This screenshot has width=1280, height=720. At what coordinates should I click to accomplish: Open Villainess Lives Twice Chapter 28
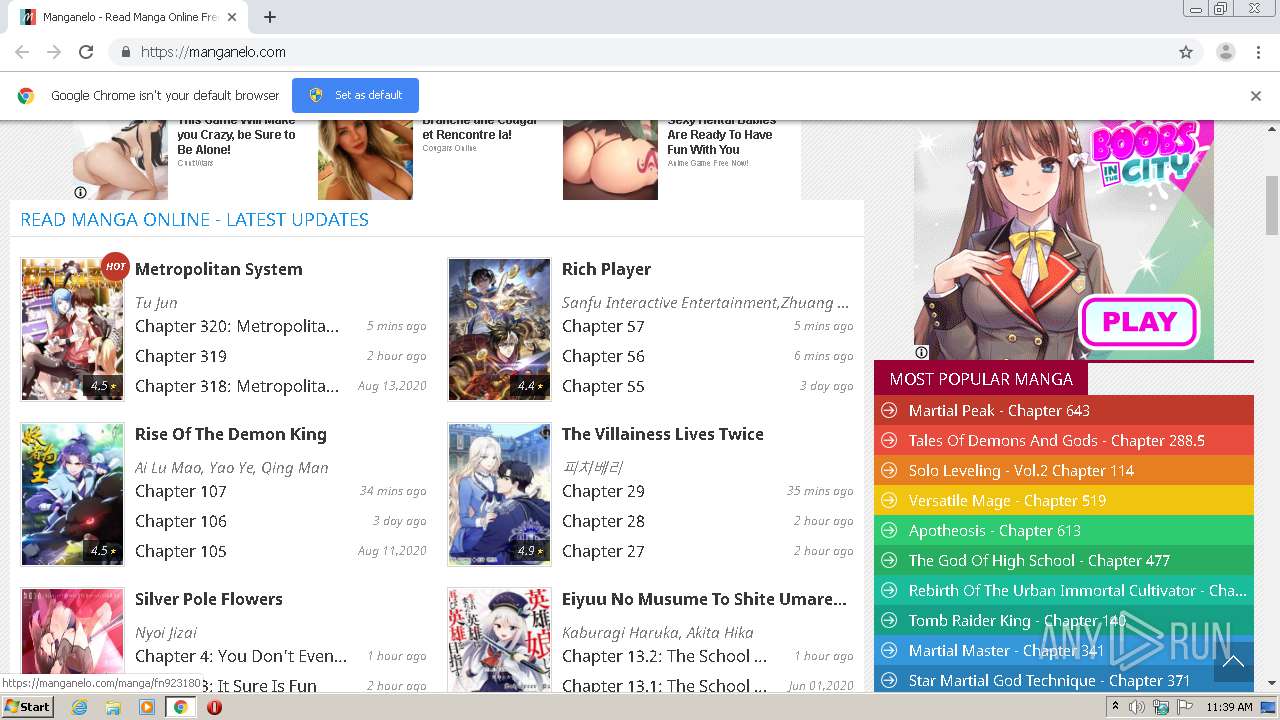[603, 521]
